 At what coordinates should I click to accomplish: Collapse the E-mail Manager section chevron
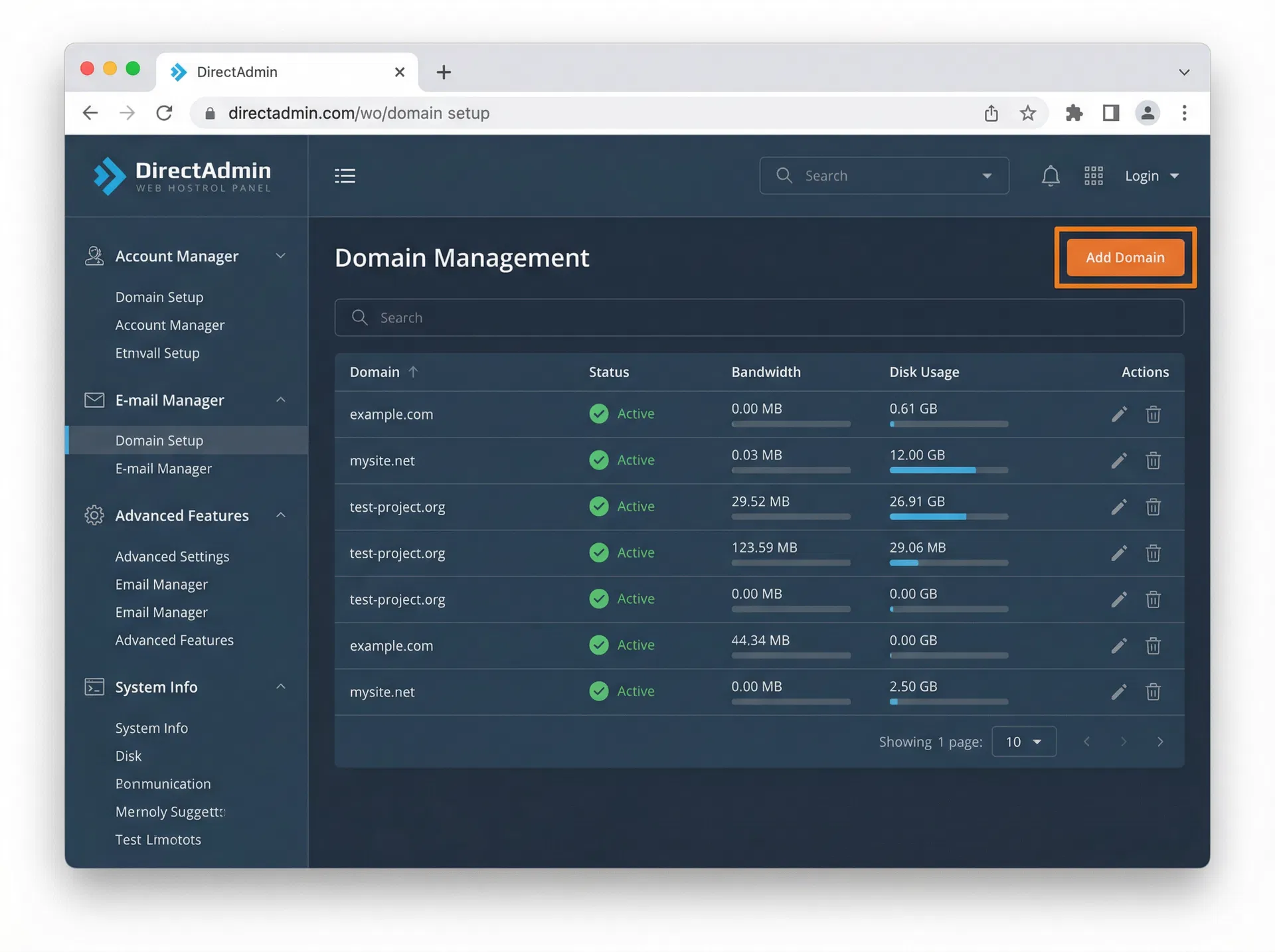[281, 400]
